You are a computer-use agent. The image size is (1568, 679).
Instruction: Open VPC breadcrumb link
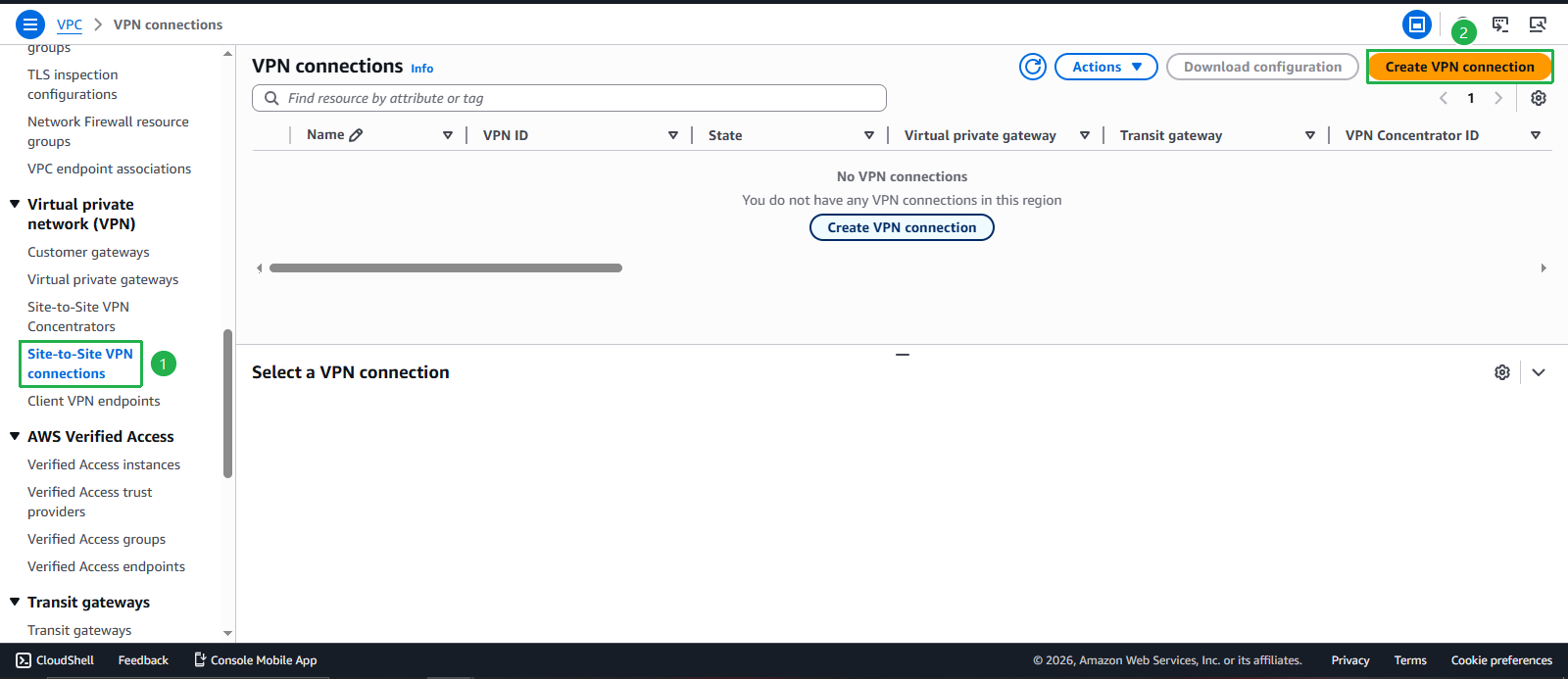pyautogui.click(x=70, y=24)
